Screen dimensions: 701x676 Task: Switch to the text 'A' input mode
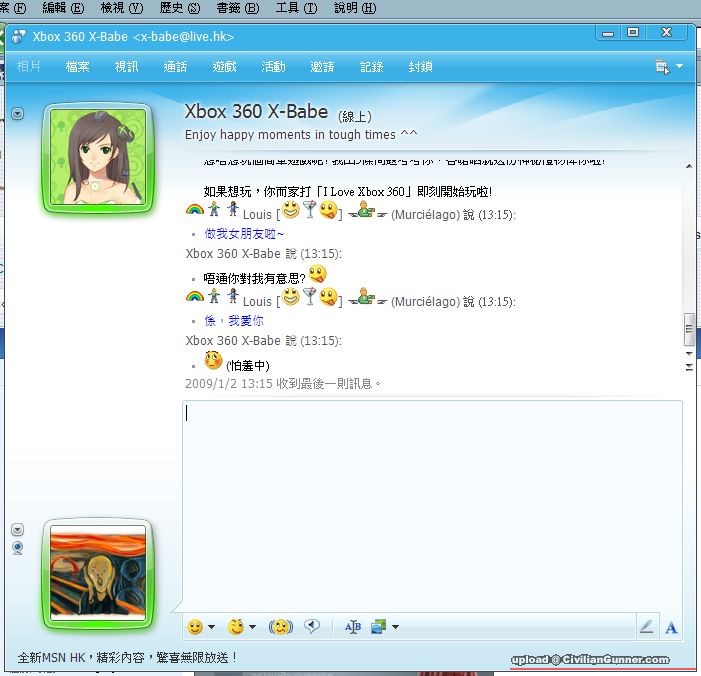pyautogui.click(x=671, y=628)
